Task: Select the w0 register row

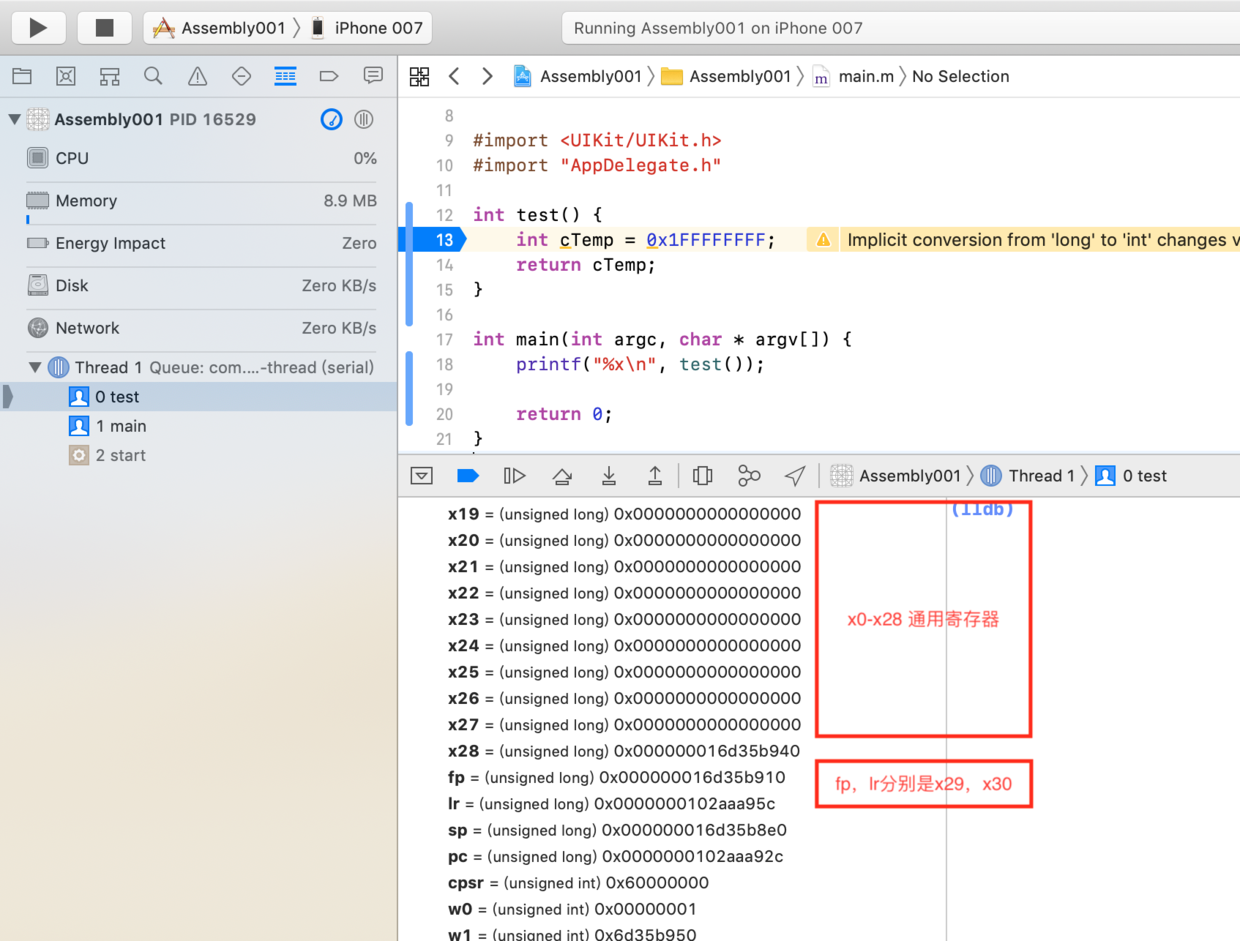Action: (x=573, y=909)
